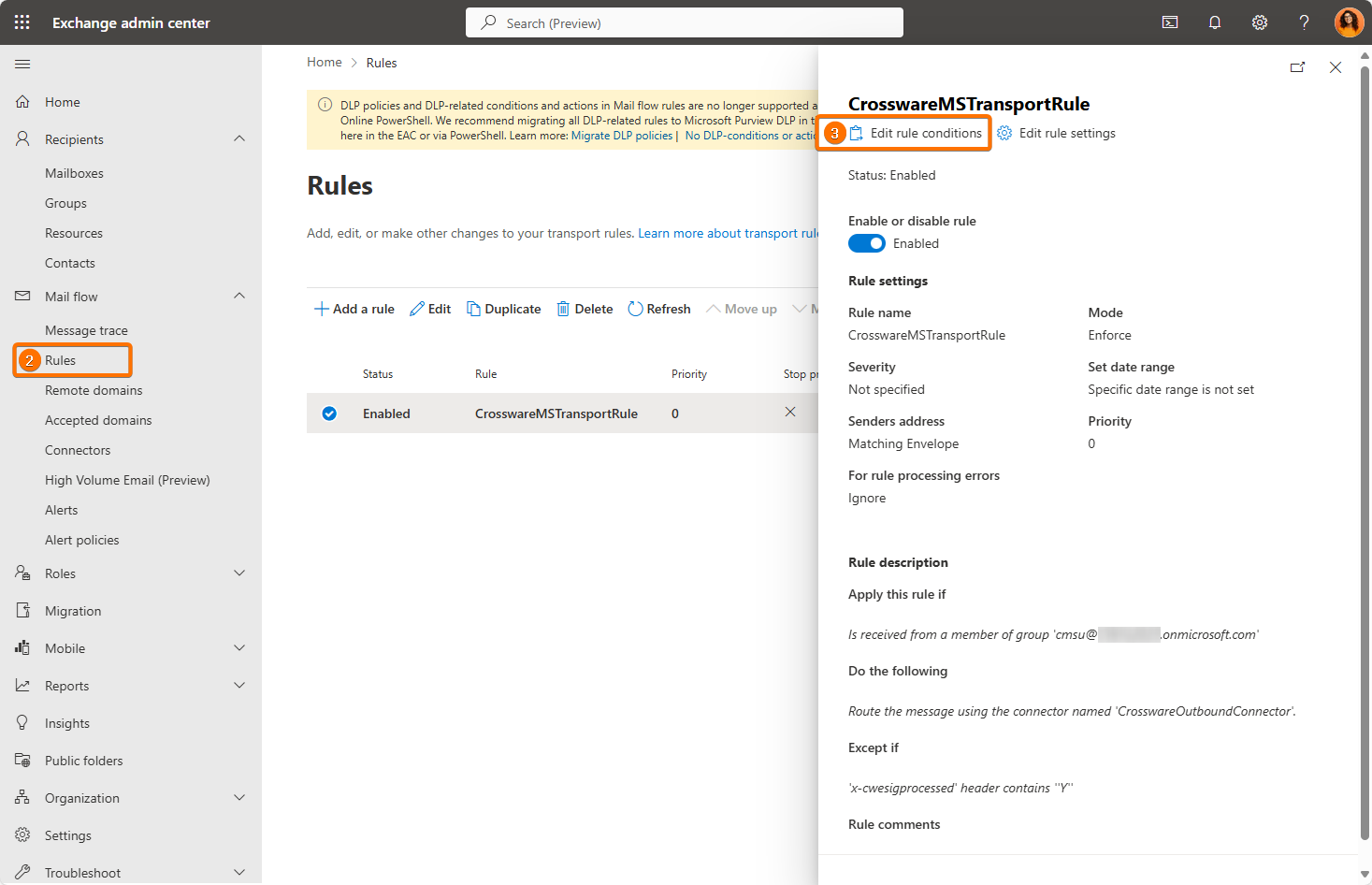Collapse navigation with hamburger icon

coord(22,64)
